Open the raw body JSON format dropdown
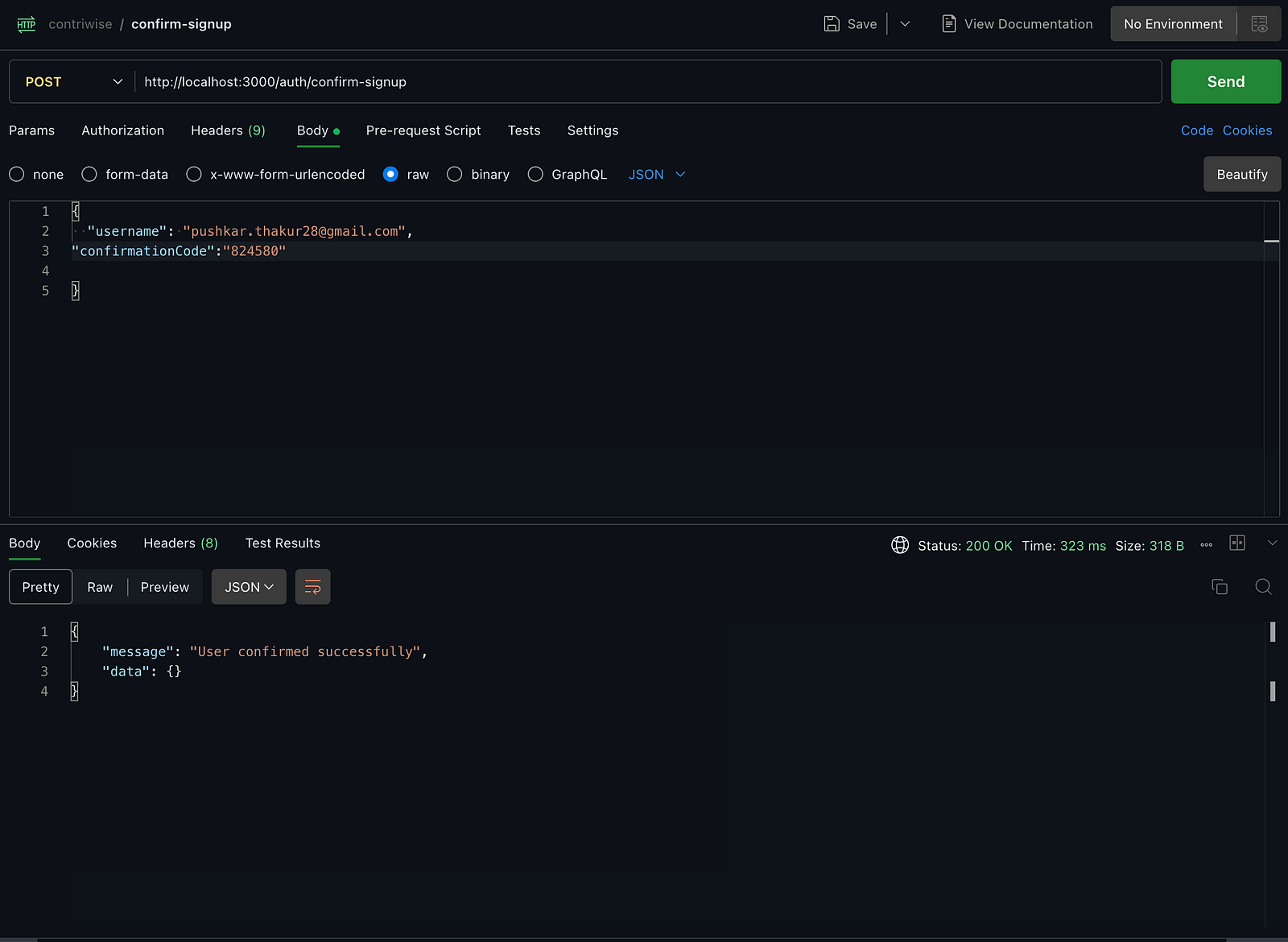The height and width of the screenshot is (942, 1288). pyautogui.click(x=657, y=174)
